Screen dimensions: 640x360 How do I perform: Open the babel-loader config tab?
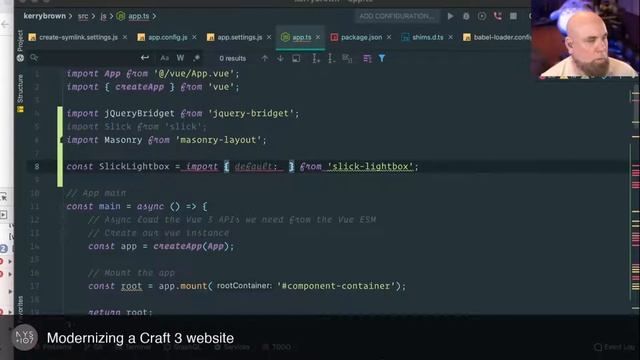[497, 37]
